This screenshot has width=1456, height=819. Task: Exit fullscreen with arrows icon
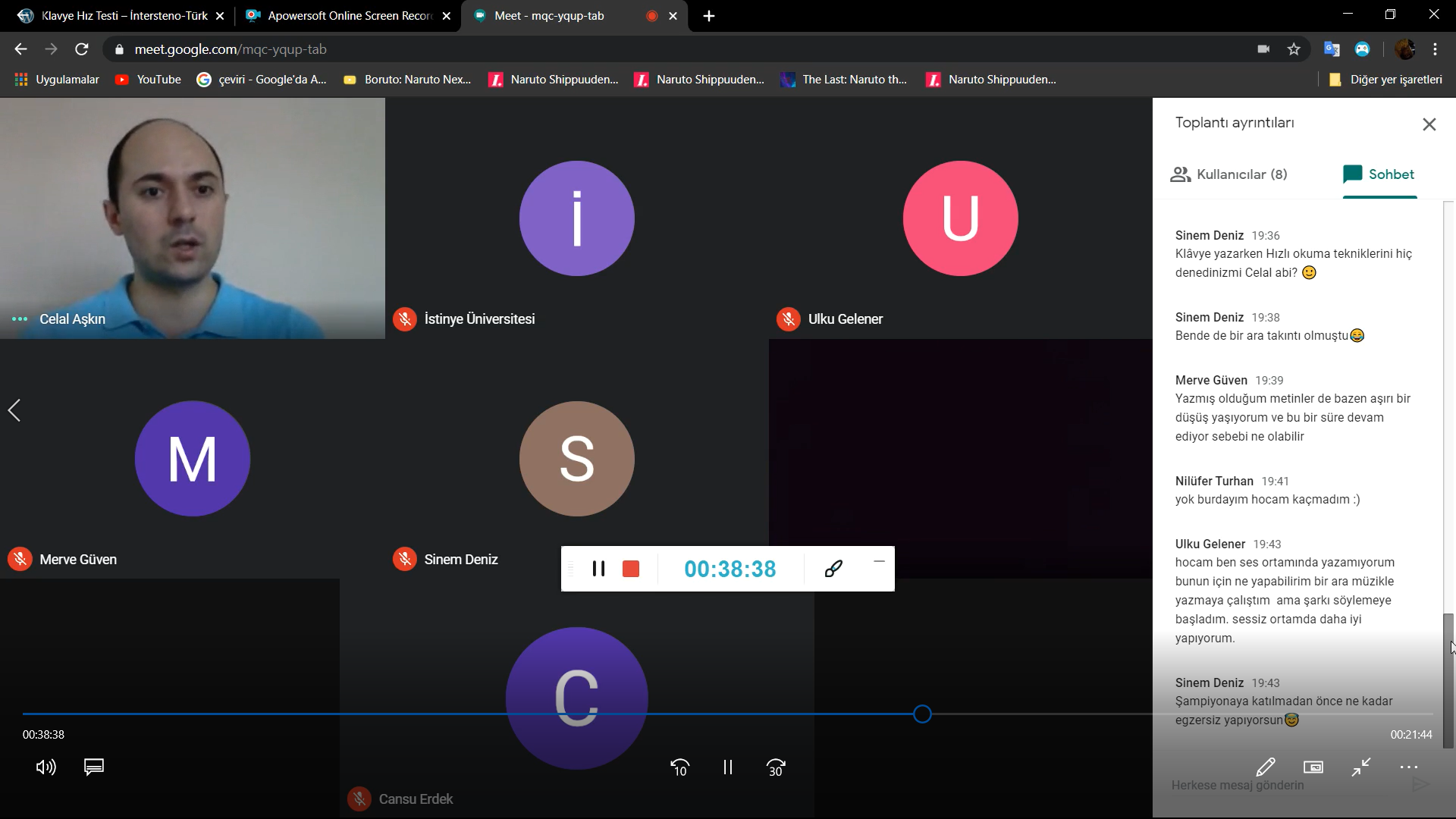pos(1361,767)
